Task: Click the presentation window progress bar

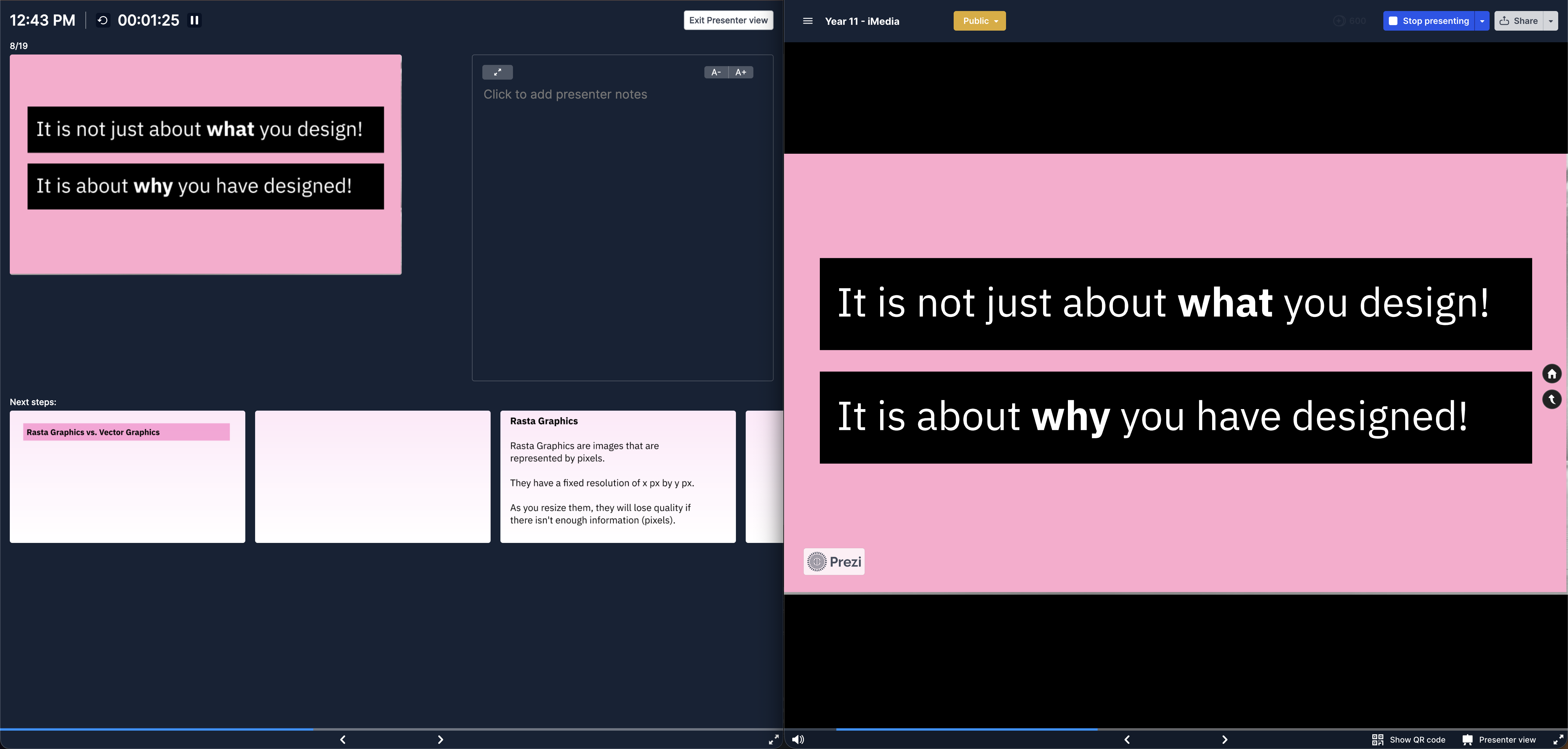Action: click(1176, 729)
